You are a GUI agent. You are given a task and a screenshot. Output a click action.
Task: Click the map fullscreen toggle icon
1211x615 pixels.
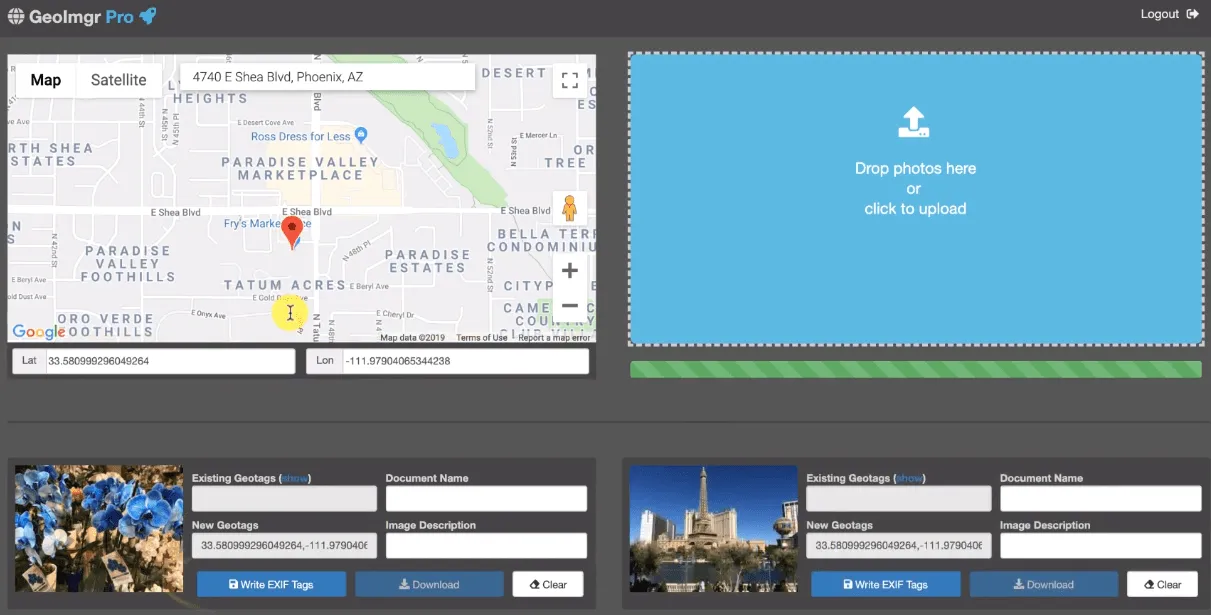(x=569, y=81)
